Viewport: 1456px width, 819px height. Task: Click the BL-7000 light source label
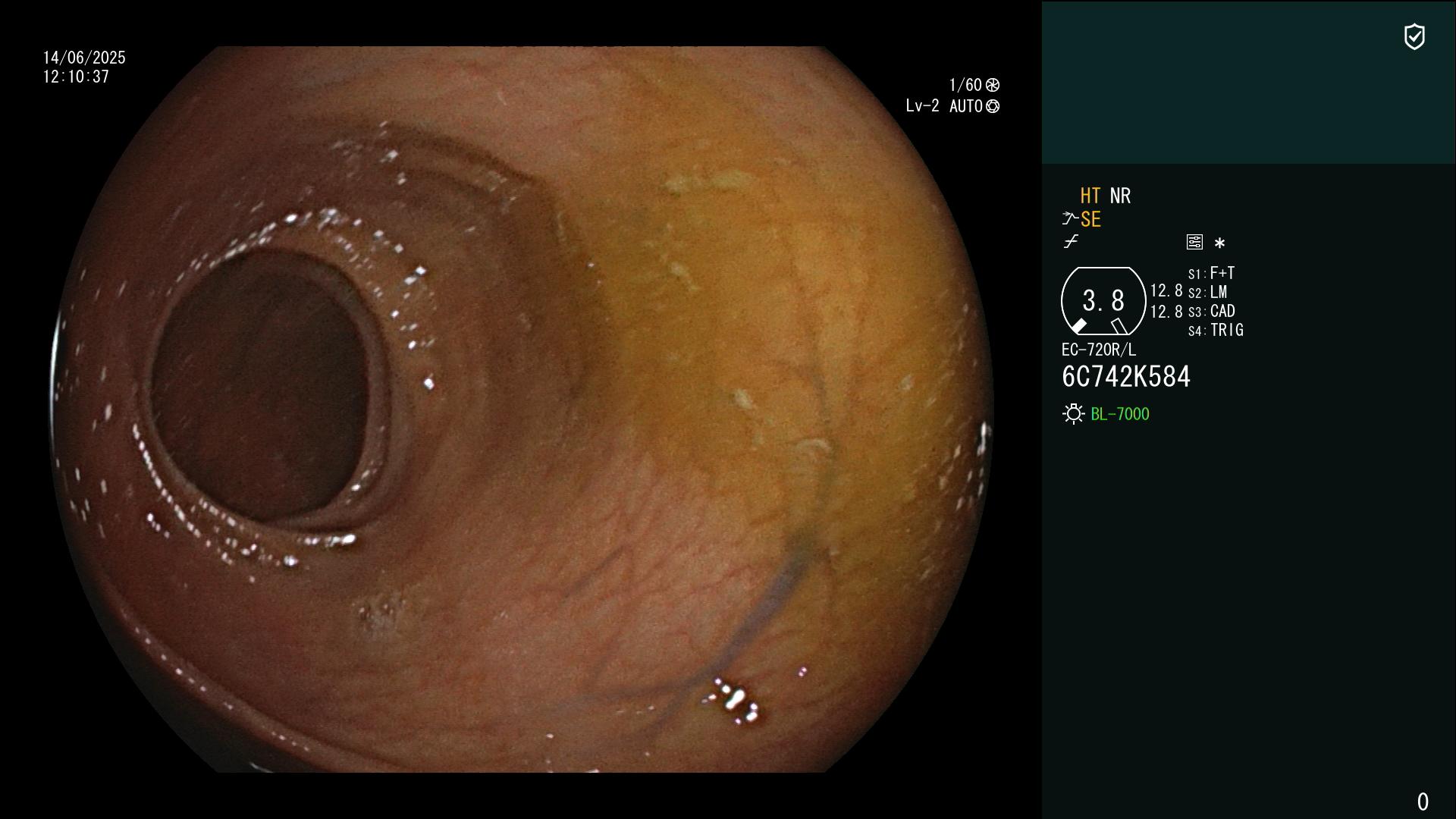coord(1120,414)
